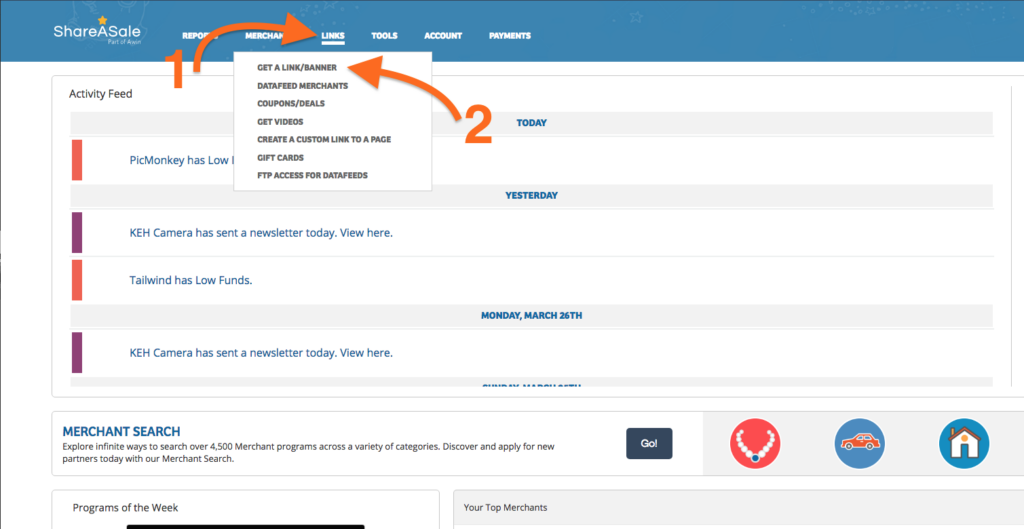Click the Your Top Merchants title

[x=505, y=507]
